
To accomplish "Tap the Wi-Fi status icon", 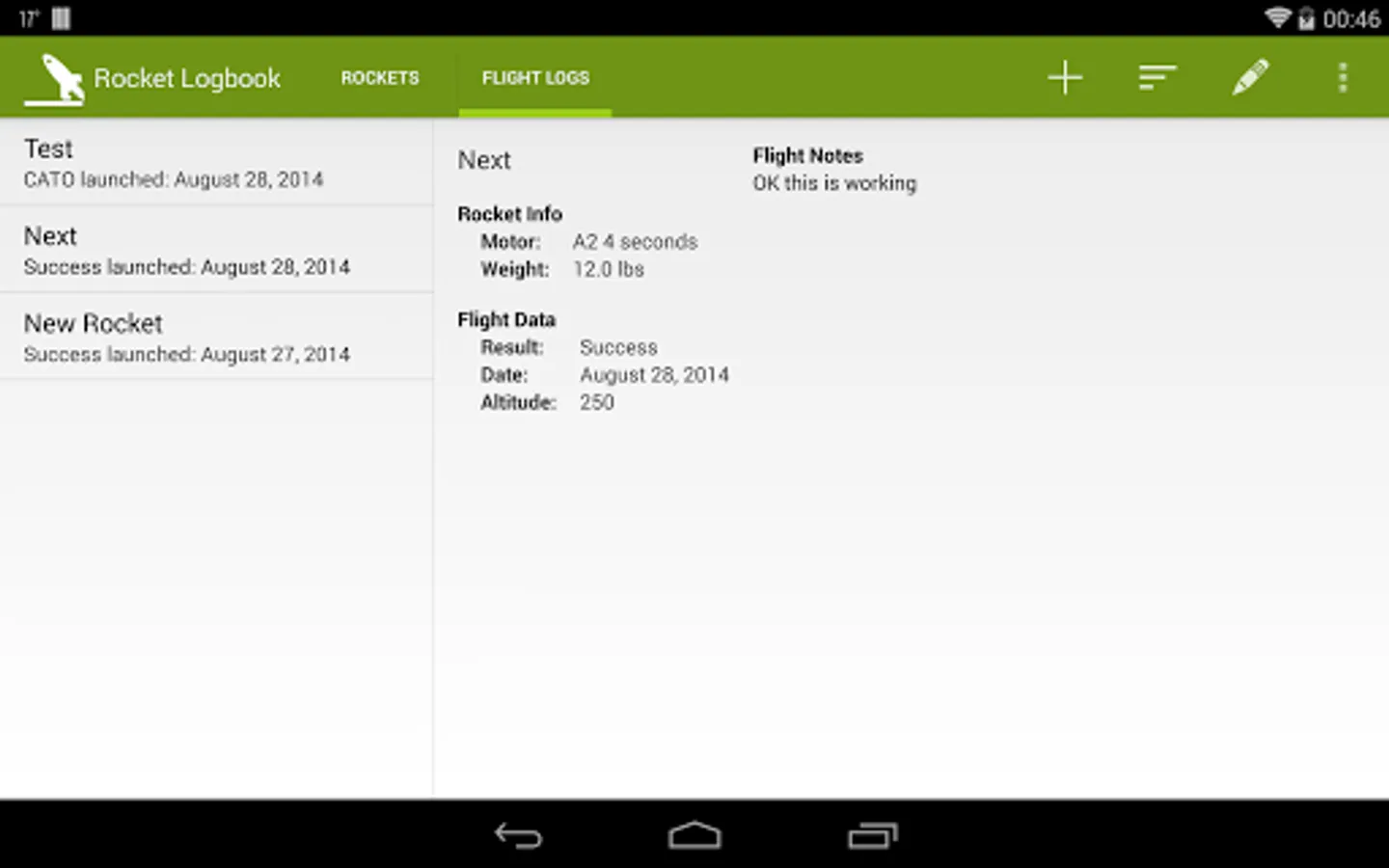I will tap(1279, 17).
